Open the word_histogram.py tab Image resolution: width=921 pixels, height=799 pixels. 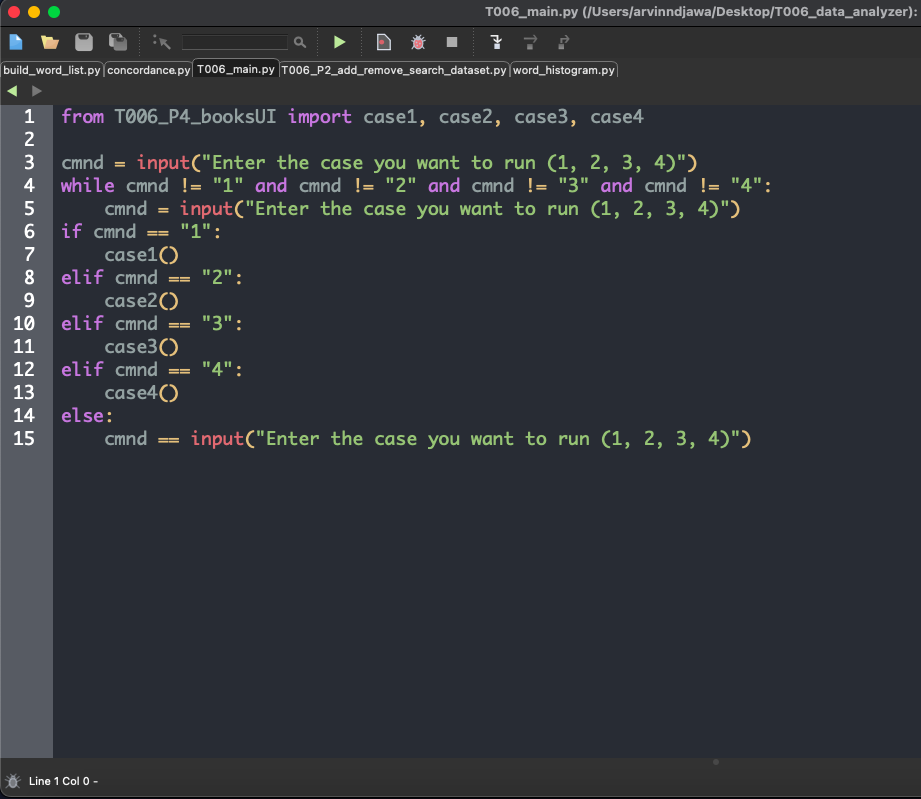[563, 70]
